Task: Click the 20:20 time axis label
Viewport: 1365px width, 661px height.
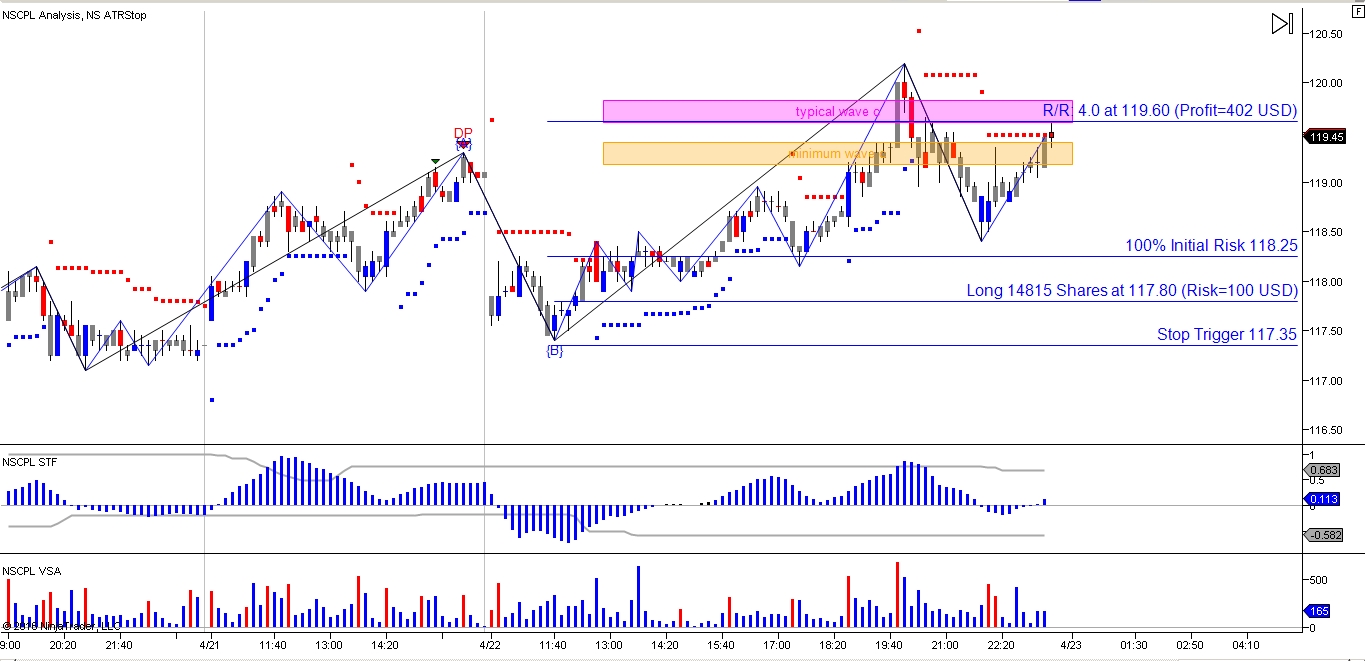Action: click(63, 646)
